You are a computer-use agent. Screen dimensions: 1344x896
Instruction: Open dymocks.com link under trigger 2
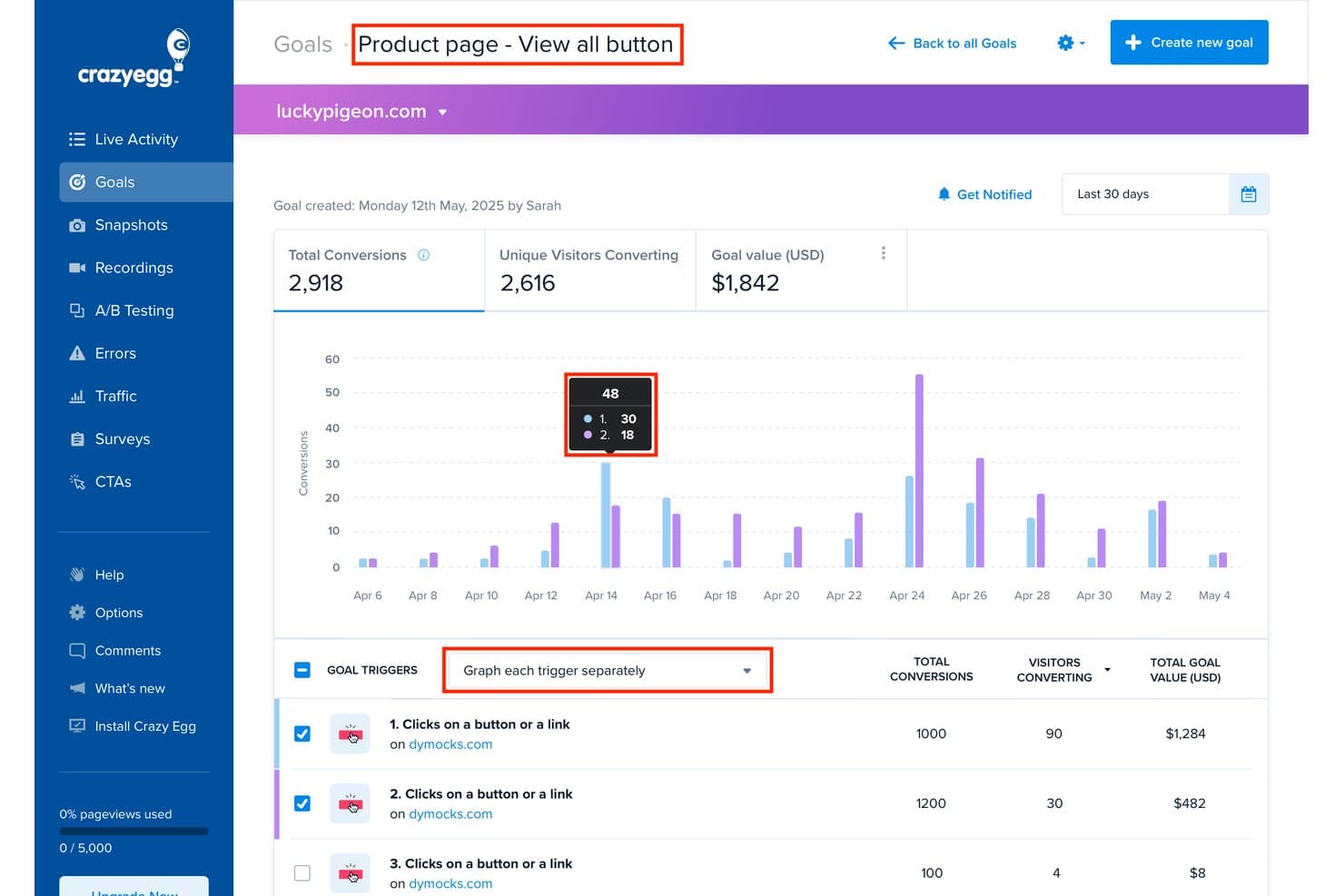(450, 814)
